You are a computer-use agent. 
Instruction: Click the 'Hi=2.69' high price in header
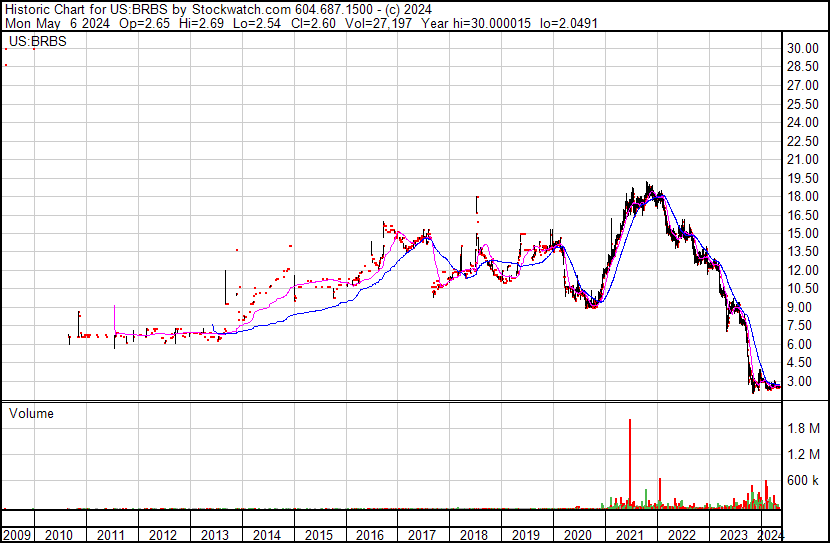coord(202,24)
